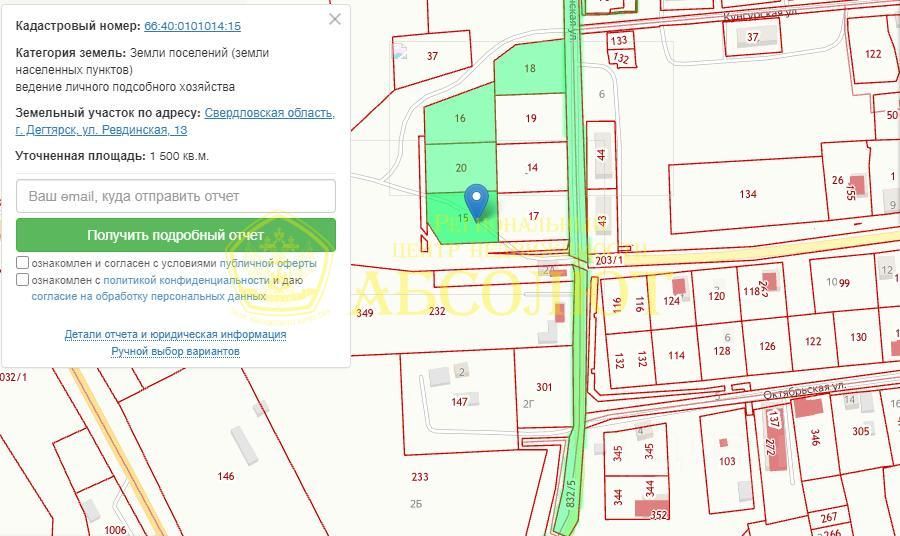Click the email input field

pos(176,196)
